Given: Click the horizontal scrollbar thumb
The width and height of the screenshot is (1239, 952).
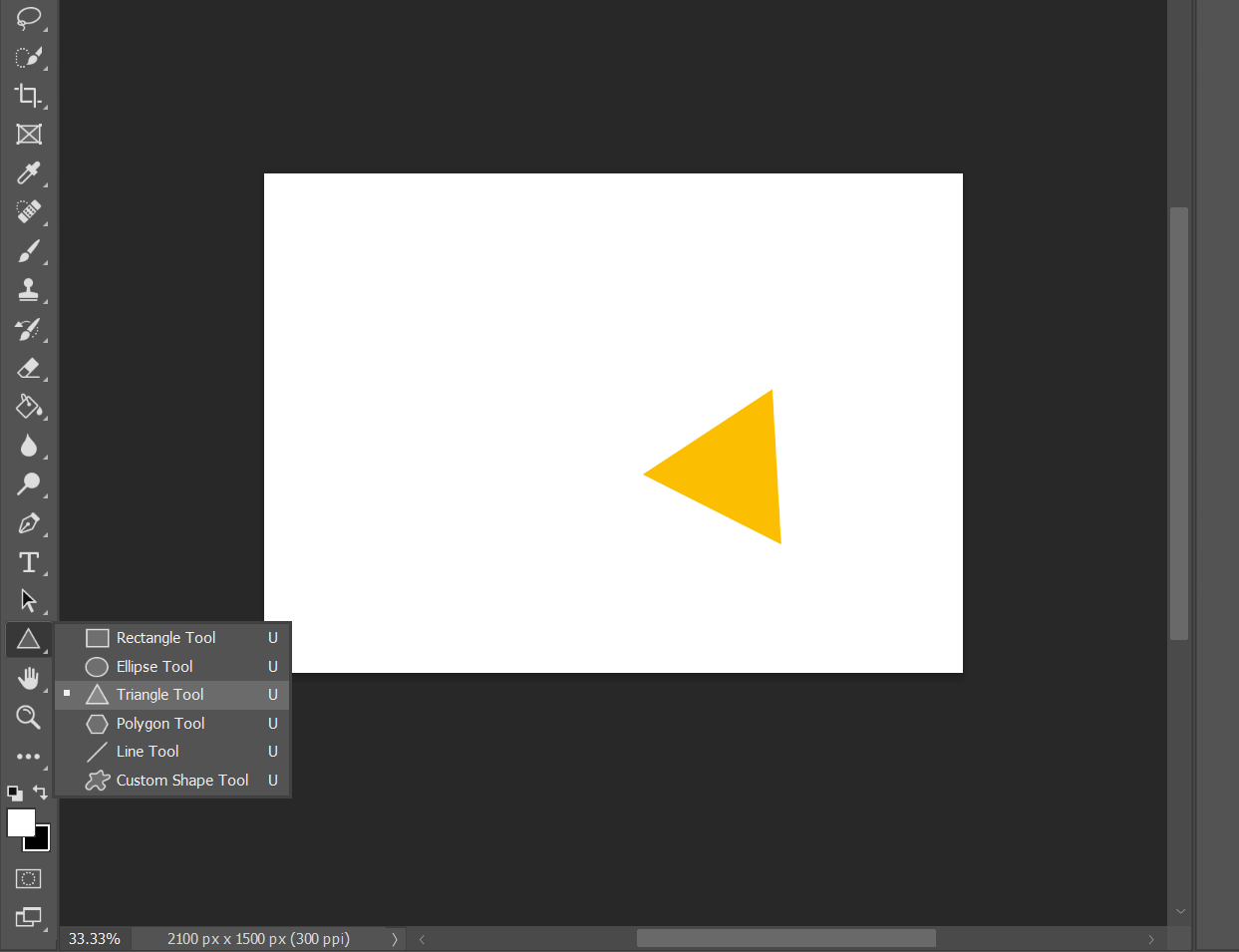Looking at the screenshot, I should point(786,939).
